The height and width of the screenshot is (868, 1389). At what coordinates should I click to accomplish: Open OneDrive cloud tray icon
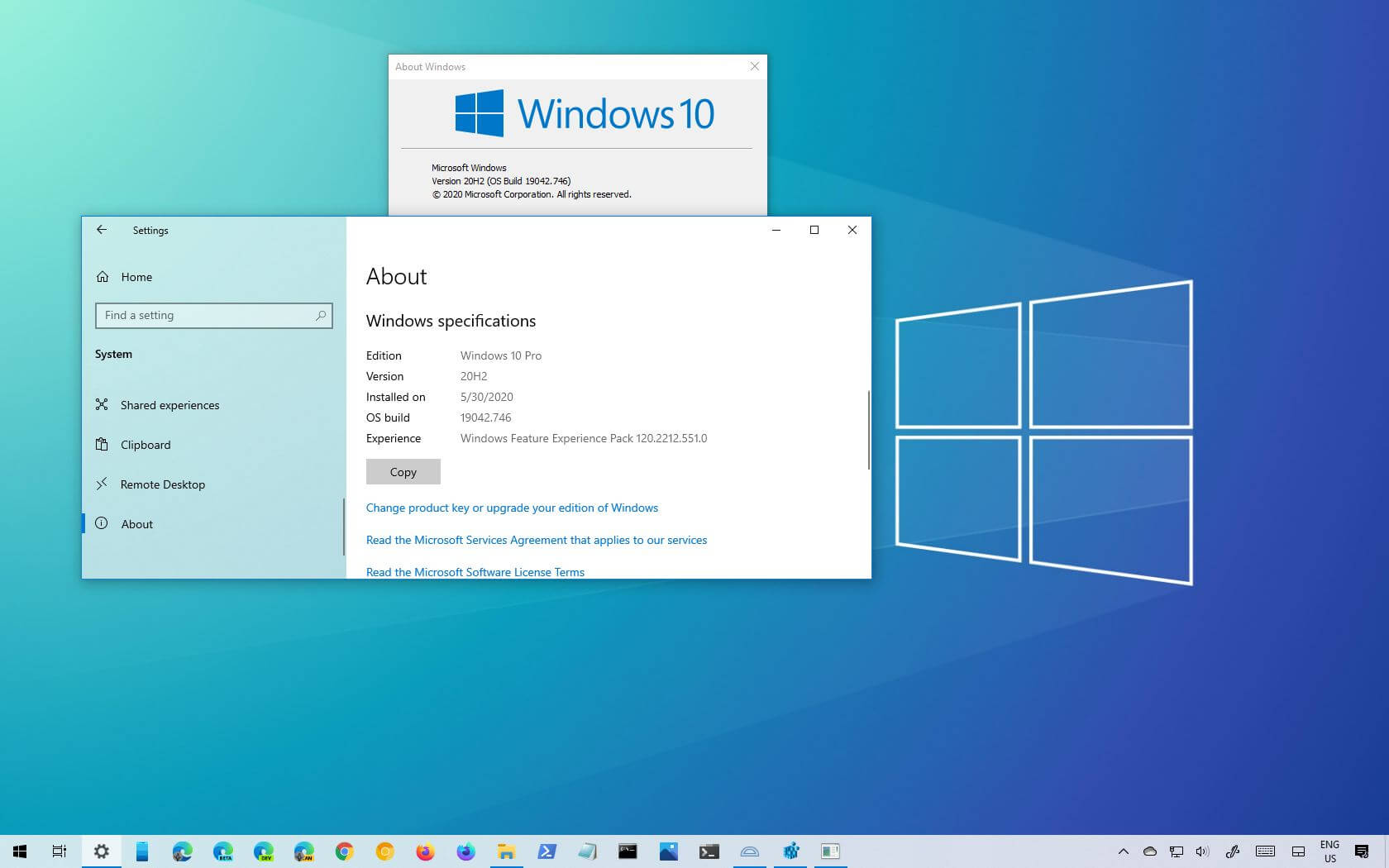click(1149, 851)
